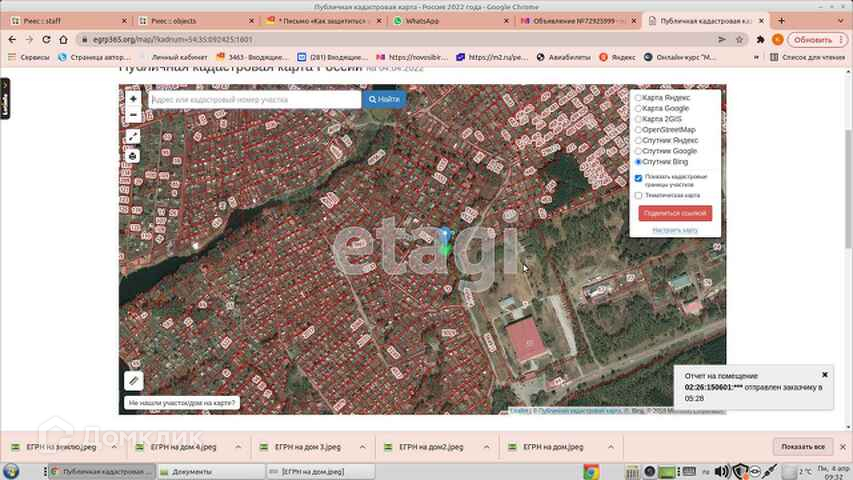
Task: Open Chrome from the taskbar
Action: (x=591, y=471)
